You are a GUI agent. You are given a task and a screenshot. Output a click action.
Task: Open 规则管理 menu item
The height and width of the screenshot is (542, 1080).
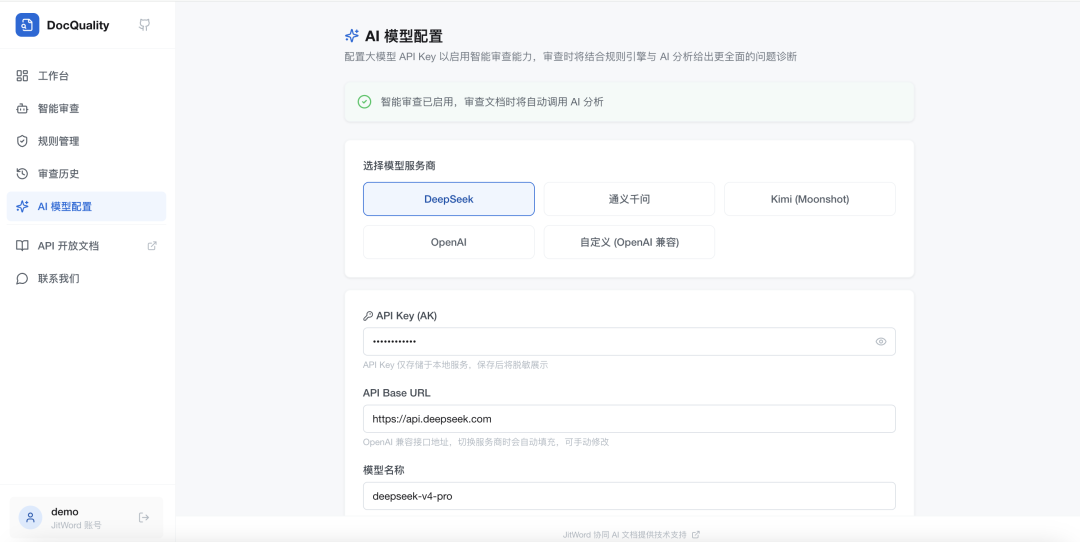(86, 141)
